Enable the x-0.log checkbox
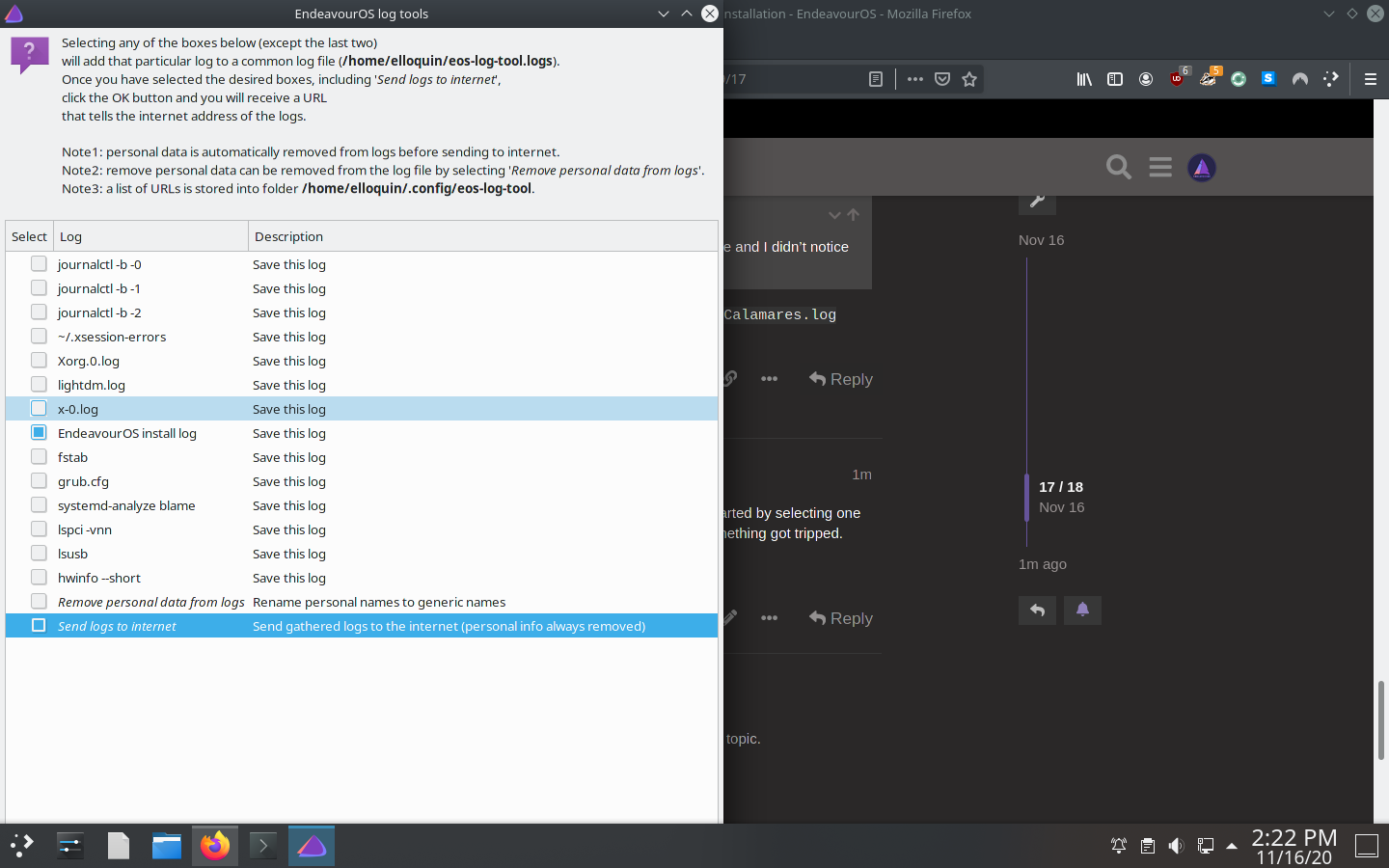1389x868 pixels. pos(39,408)
